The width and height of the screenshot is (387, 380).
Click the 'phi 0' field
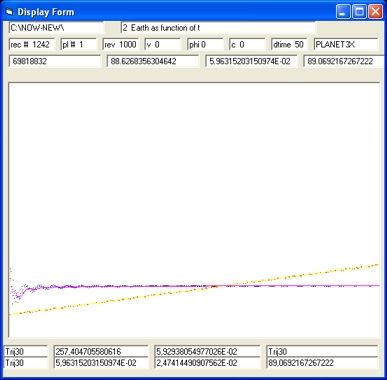[205, 44]
